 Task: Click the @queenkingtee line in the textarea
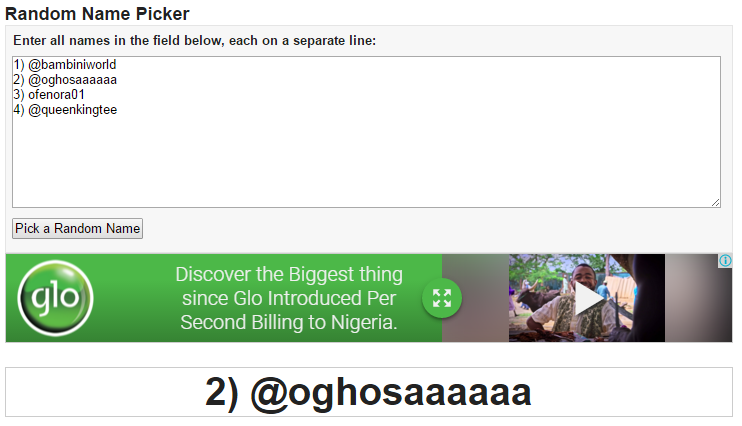pos(65,110)
